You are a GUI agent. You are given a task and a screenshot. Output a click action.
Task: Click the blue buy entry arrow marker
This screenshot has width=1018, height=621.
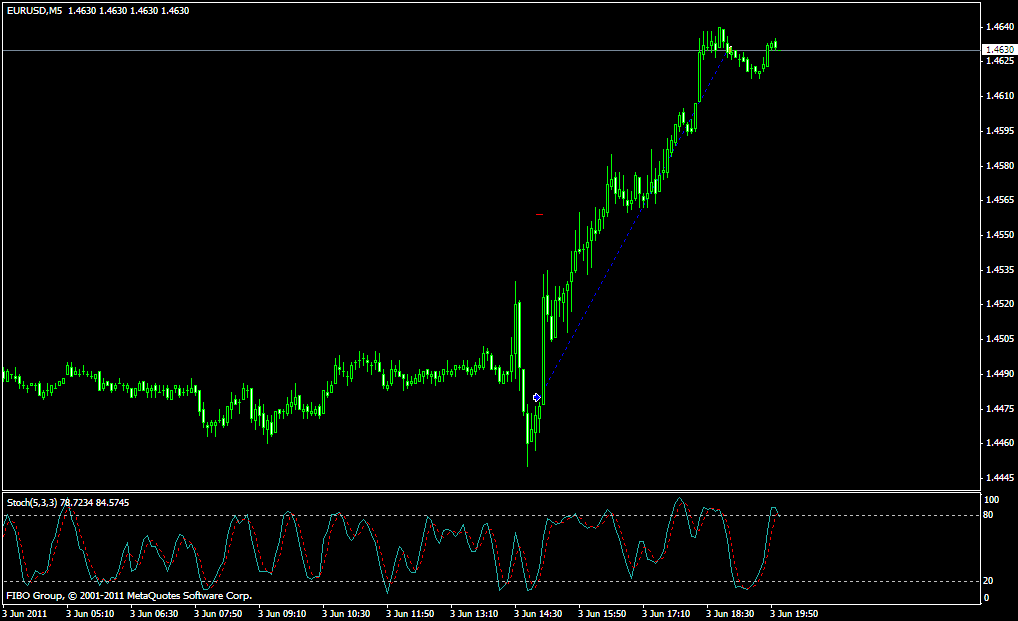pos(537,398)
